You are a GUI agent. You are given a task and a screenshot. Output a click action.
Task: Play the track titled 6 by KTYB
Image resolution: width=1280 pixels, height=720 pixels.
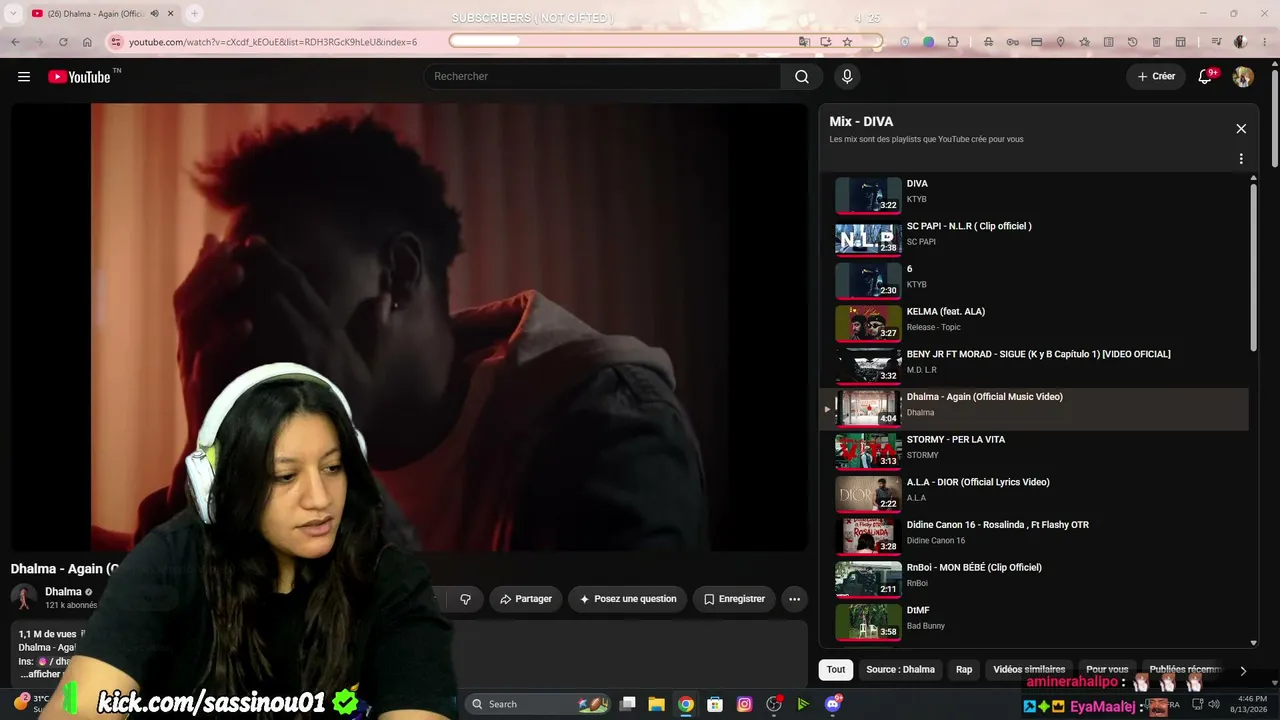1034,280
